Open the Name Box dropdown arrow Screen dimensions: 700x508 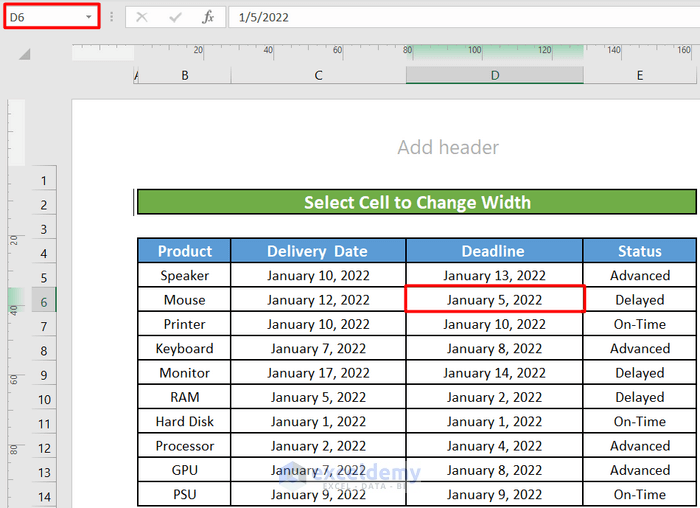[89, 17]
